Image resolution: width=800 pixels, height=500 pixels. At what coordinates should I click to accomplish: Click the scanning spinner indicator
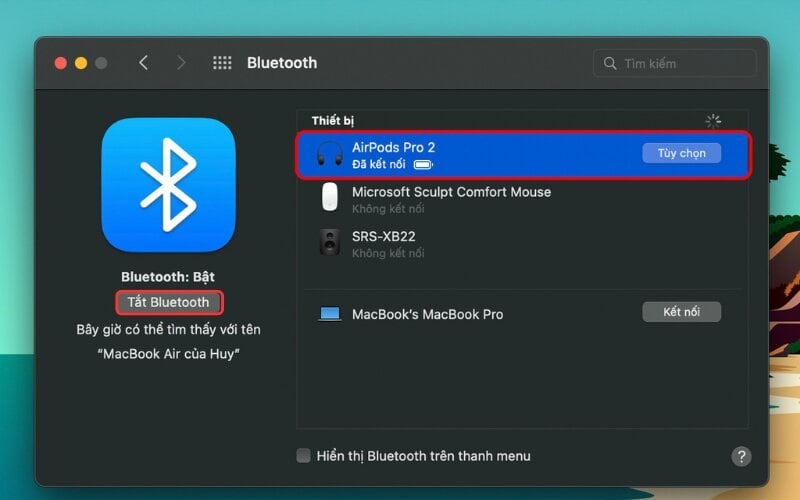[x=713, y=121]
